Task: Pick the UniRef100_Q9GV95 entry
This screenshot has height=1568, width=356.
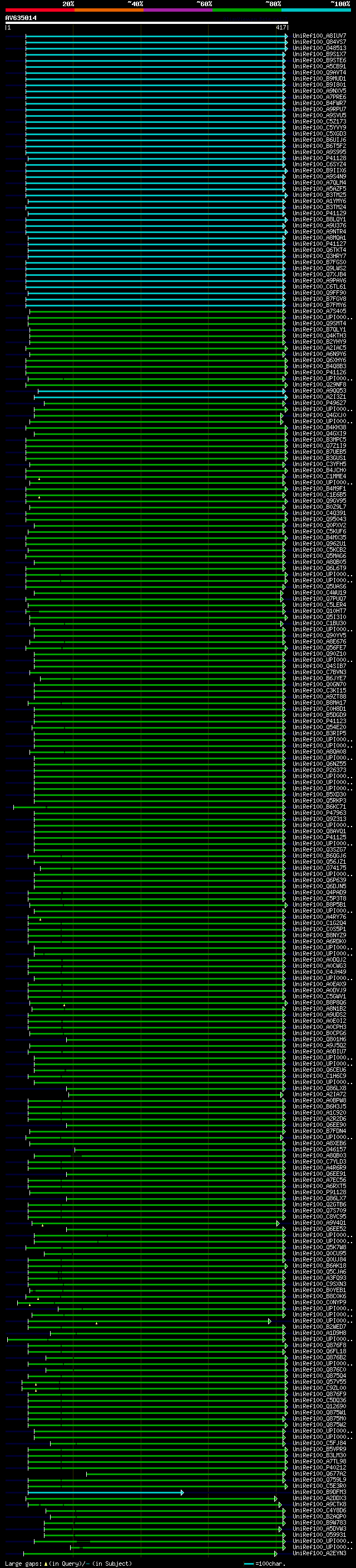Action: tap(319, 501)
